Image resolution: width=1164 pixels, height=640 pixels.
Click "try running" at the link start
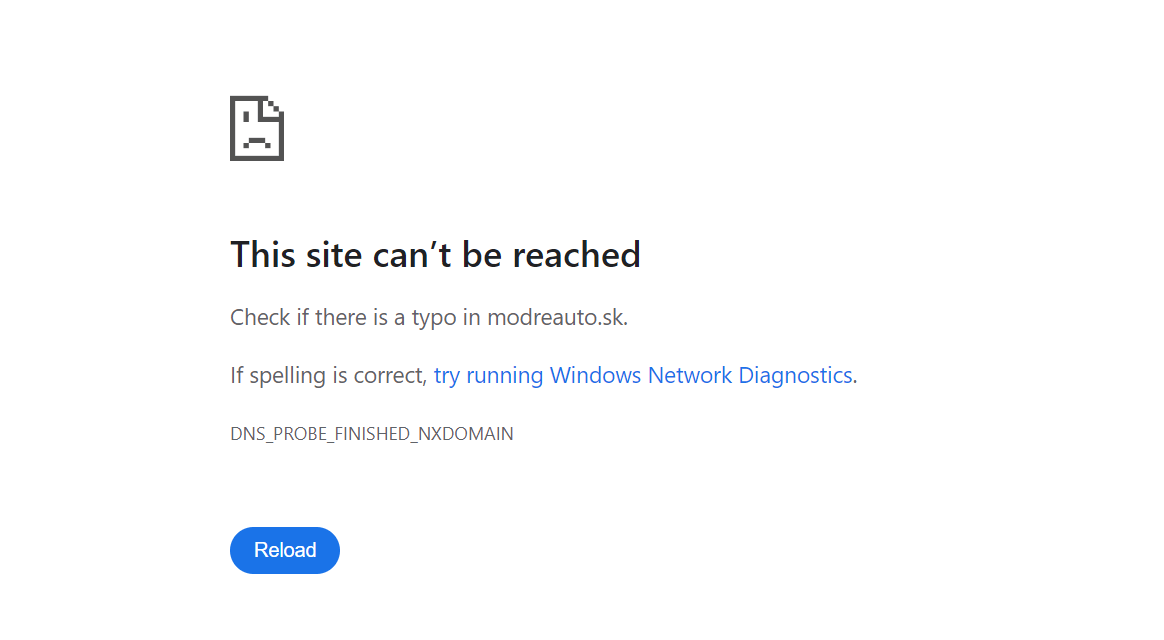click(x=489, y=376)
